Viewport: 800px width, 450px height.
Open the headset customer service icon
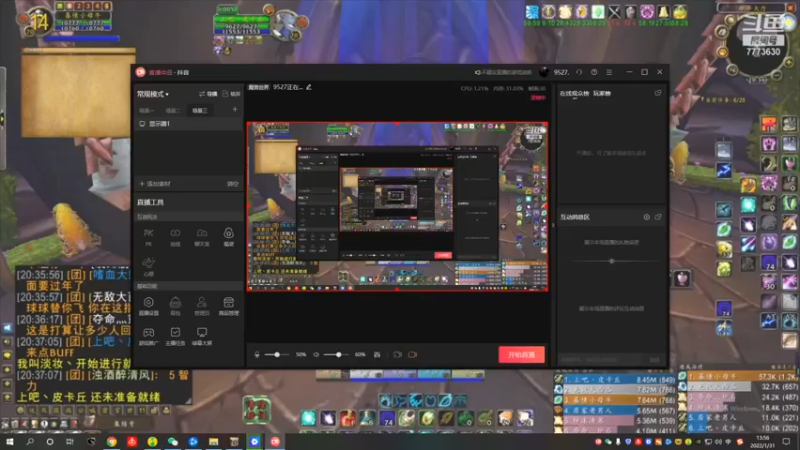[x=579, y=72]
